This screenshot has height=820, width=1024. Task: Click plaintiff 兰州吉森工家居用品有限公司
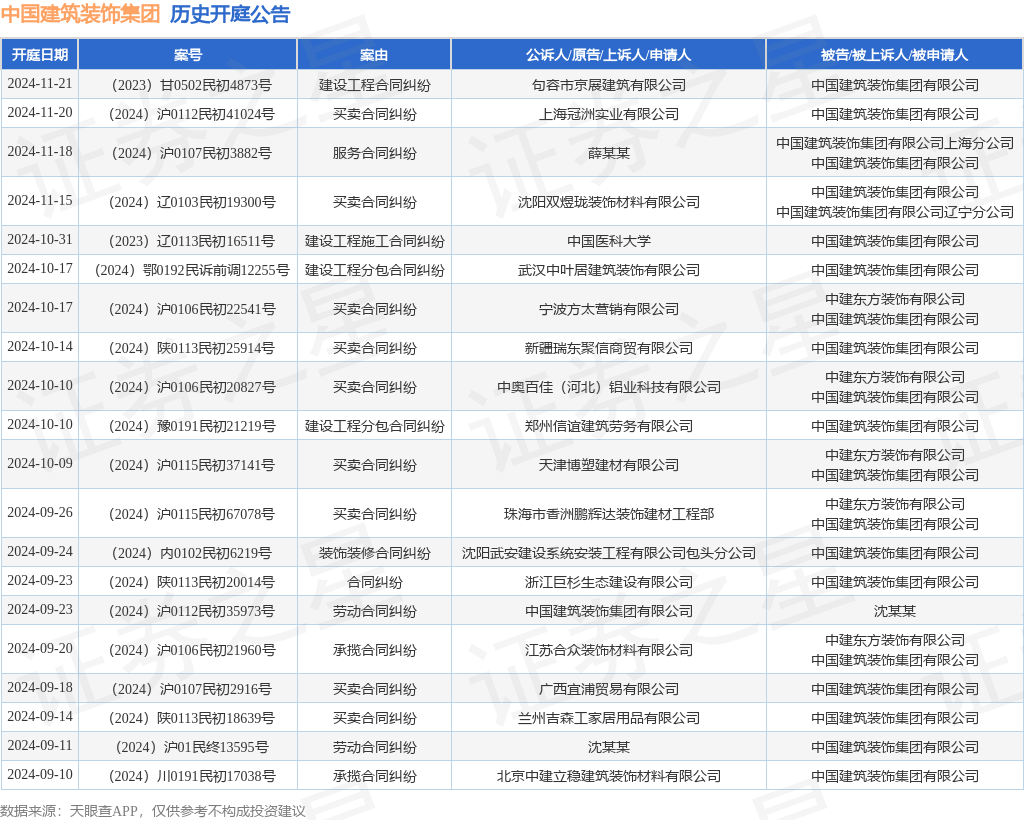[609, 718]
